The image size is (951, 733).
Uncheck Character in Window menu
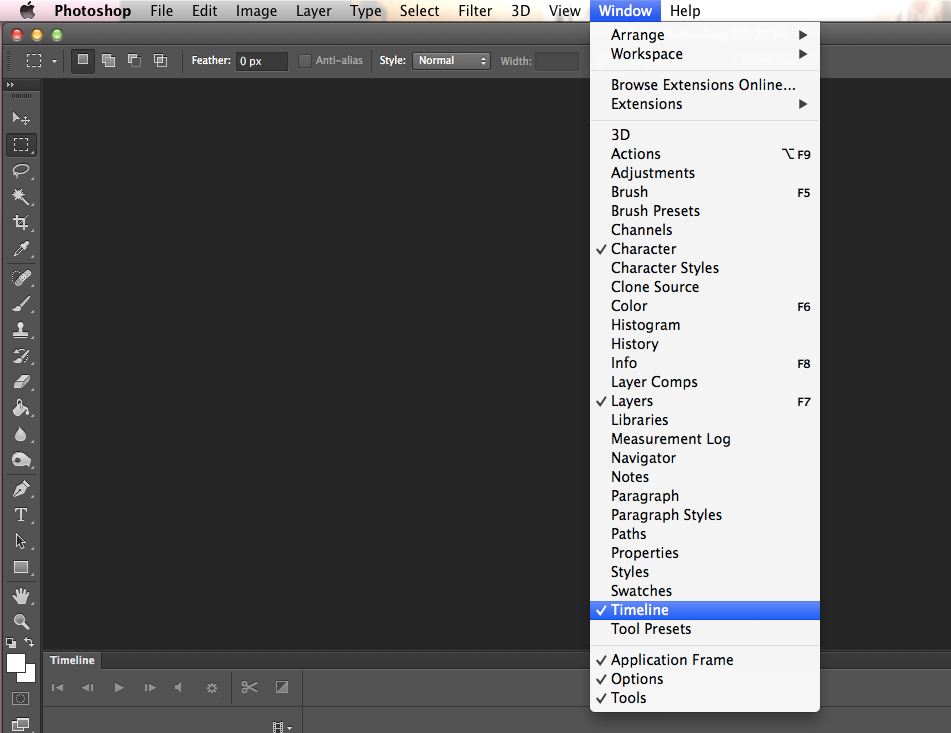(x=705, y=249)
